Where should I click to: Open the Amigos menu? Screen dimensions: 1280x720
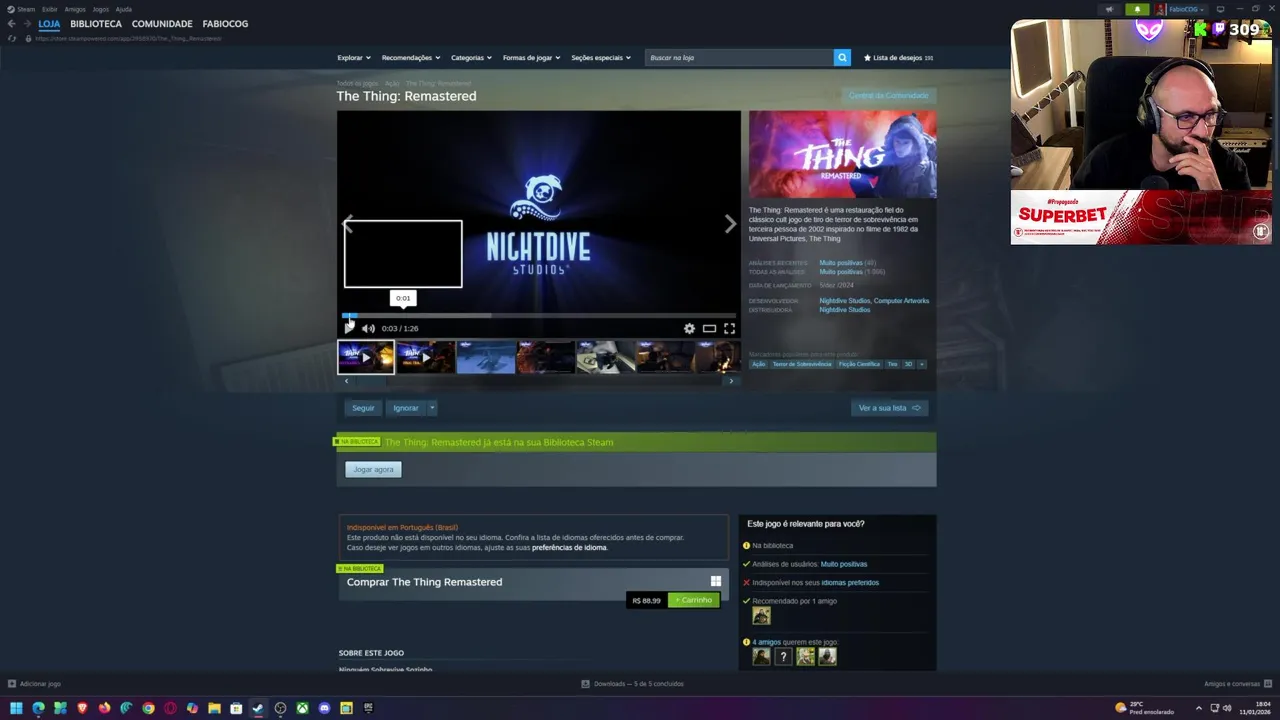tap(75, 9)
